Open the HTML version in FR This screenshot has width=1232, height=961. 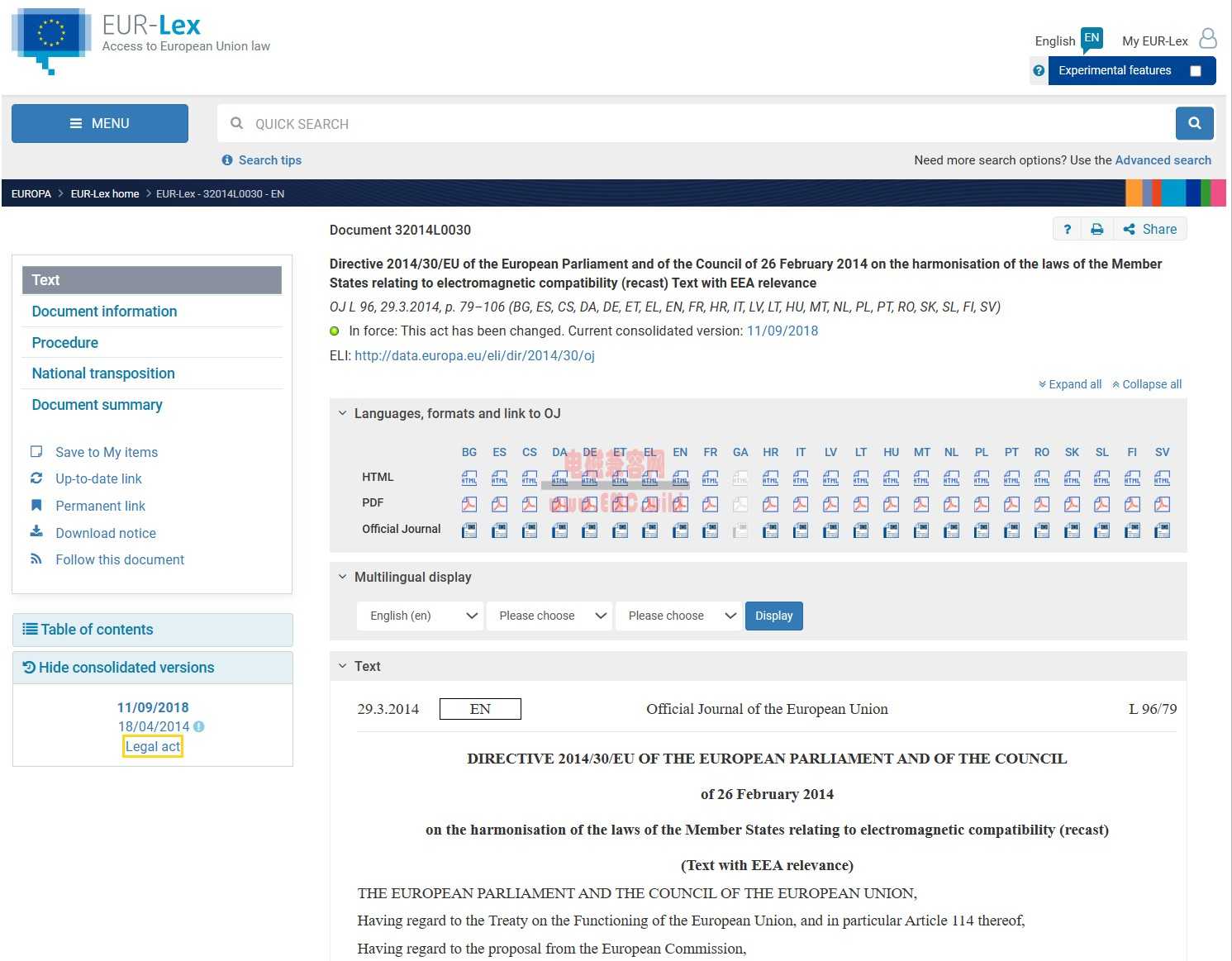[711, 478]
